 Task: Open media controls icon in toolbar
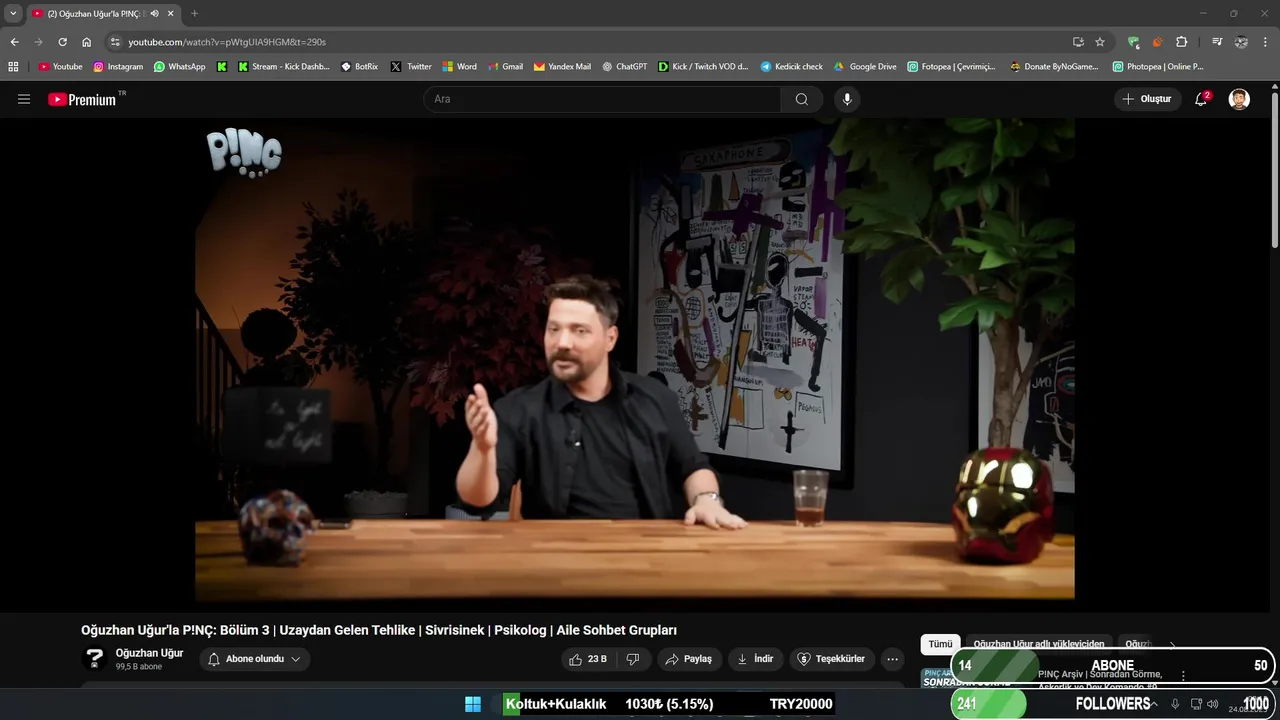1217,42
